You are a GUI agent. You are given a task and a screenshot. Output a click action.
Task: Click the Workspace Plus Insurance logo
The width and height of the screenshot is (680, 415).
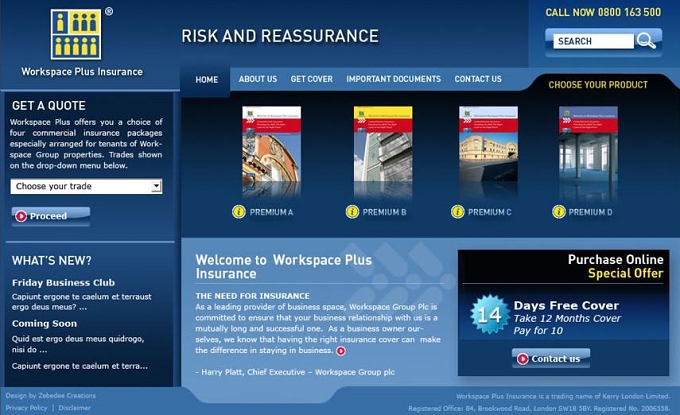pos(76,34)
